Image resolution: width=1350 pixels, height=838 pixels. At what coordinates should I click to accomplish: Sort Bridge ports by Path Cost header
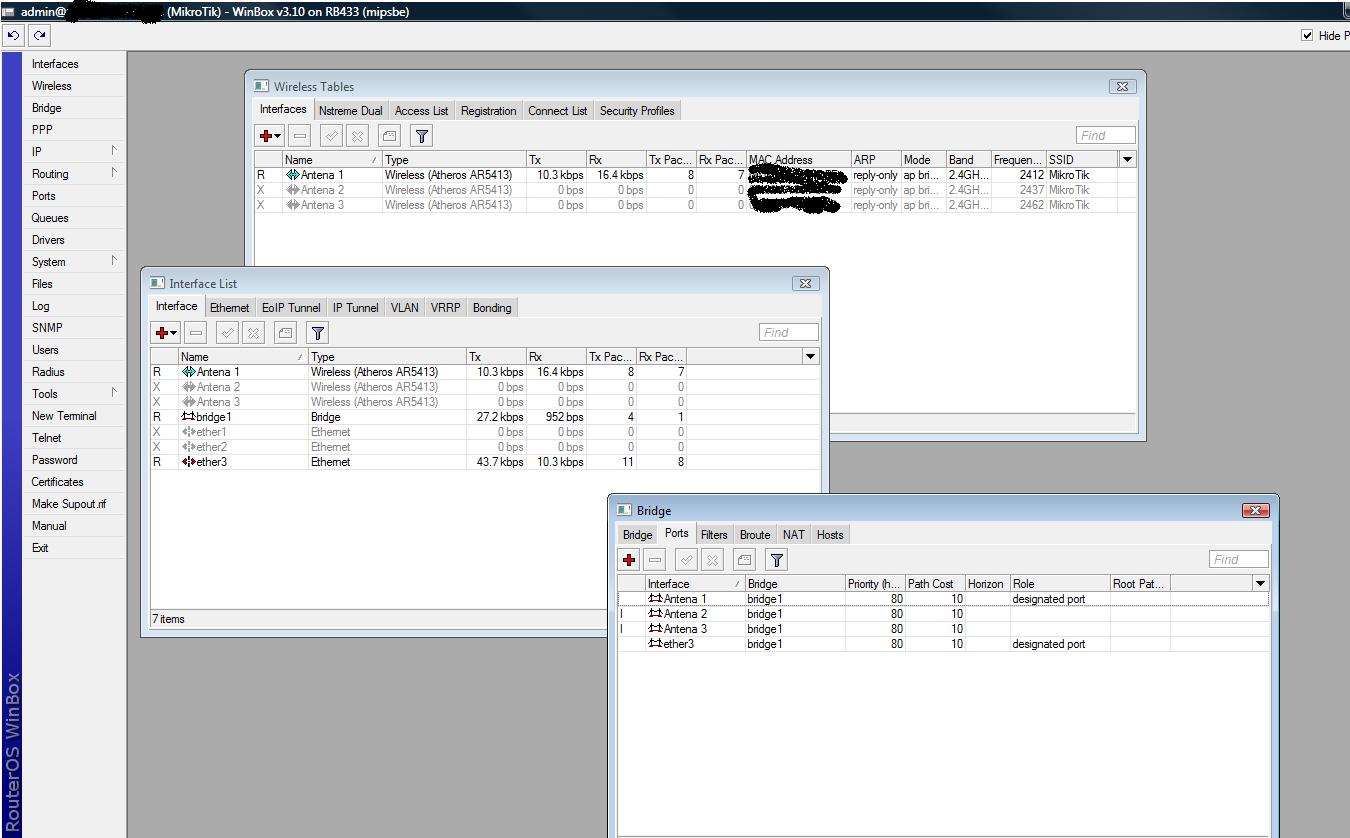[935, 584]
